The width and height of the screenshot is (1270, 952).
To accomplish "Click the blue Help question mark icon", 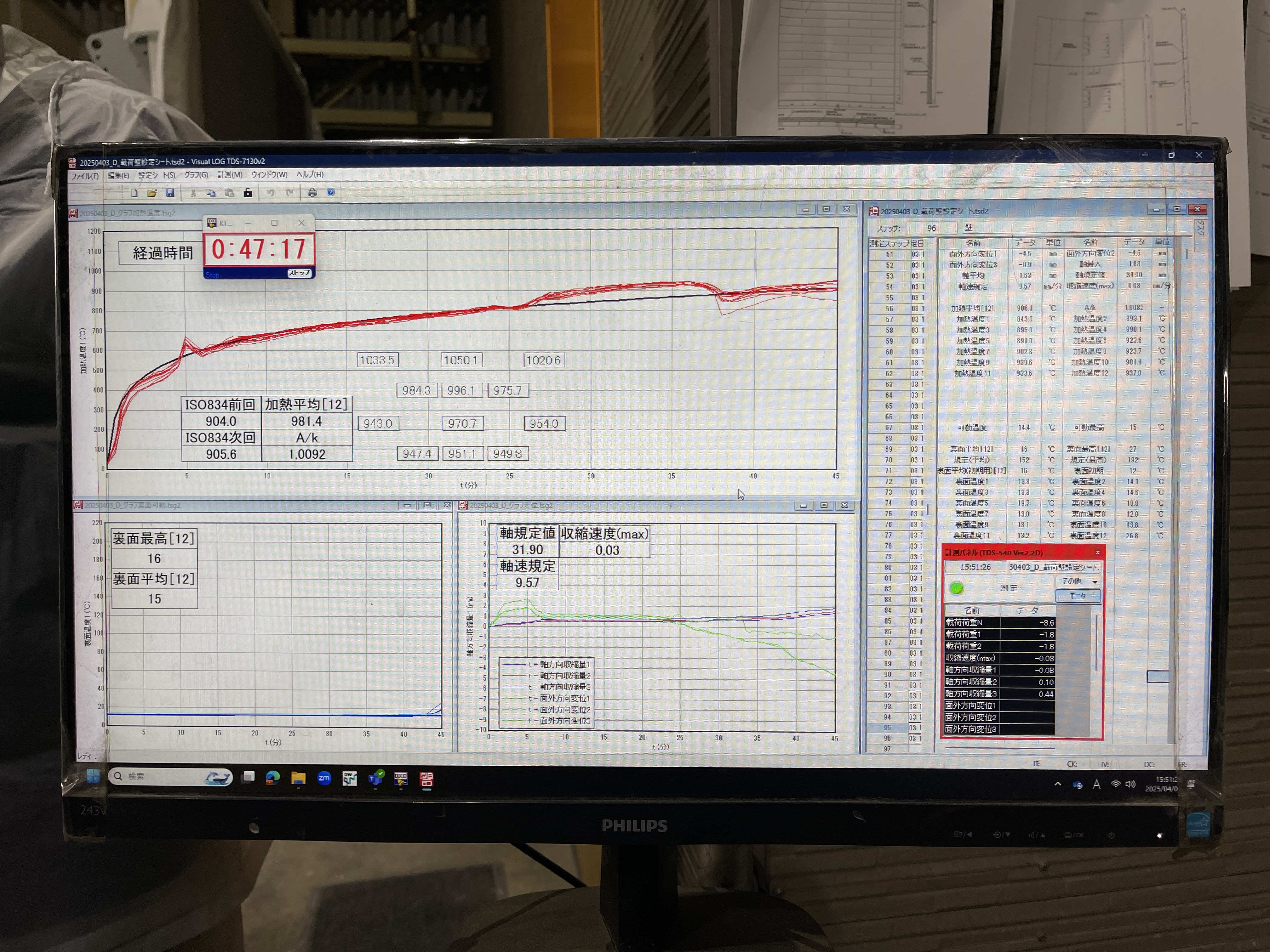I will [x=331, y=193].
